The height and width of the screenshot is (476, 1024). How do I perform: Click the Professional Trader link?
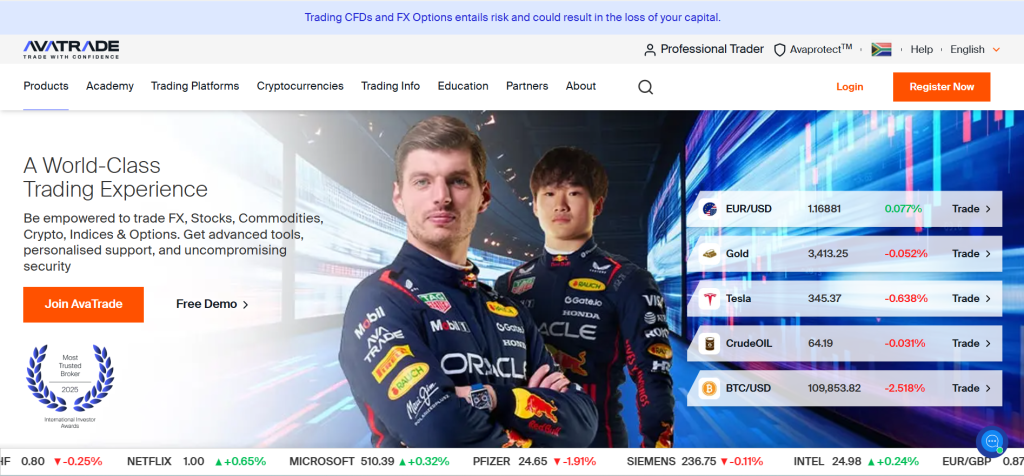(704, 49)
